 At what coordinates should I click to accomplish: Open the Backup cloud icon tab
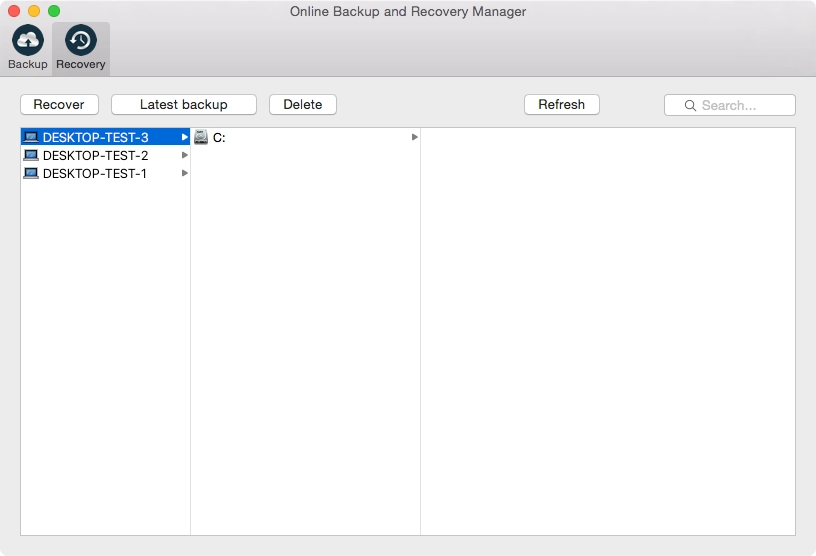point(28,47)
